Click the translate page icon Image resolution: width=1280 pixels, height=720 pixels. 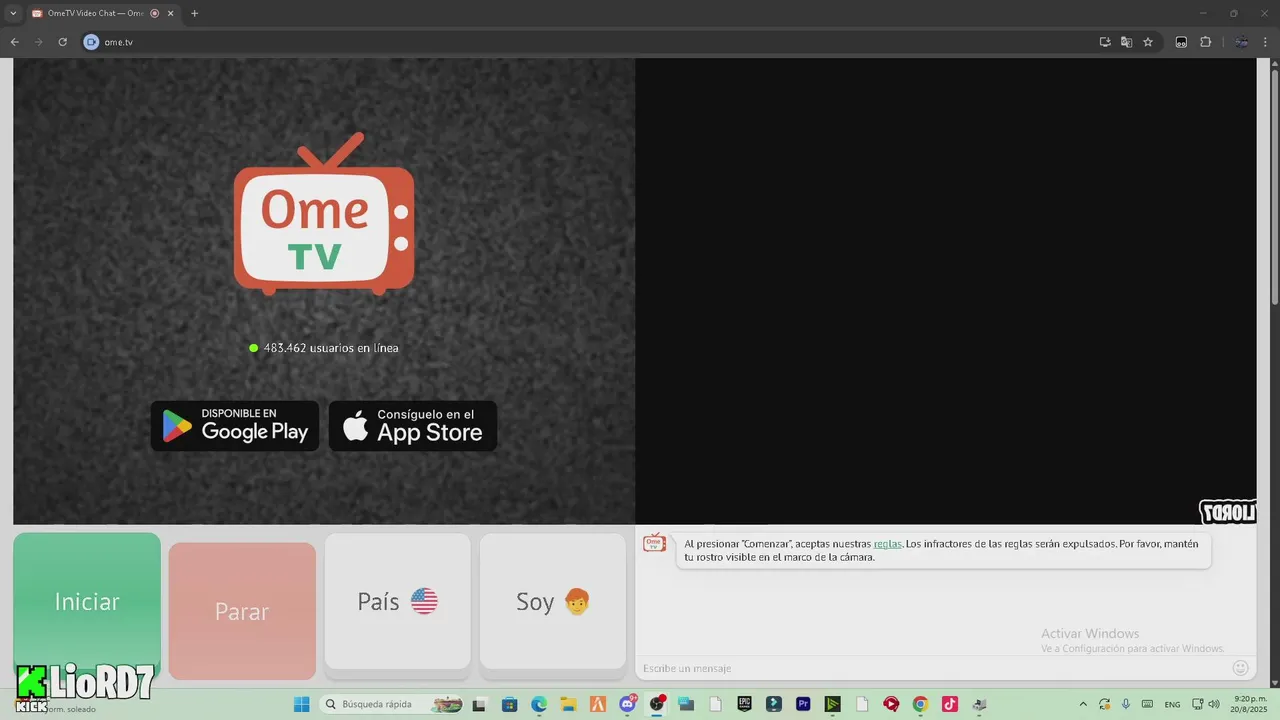tap(1126, 42)
